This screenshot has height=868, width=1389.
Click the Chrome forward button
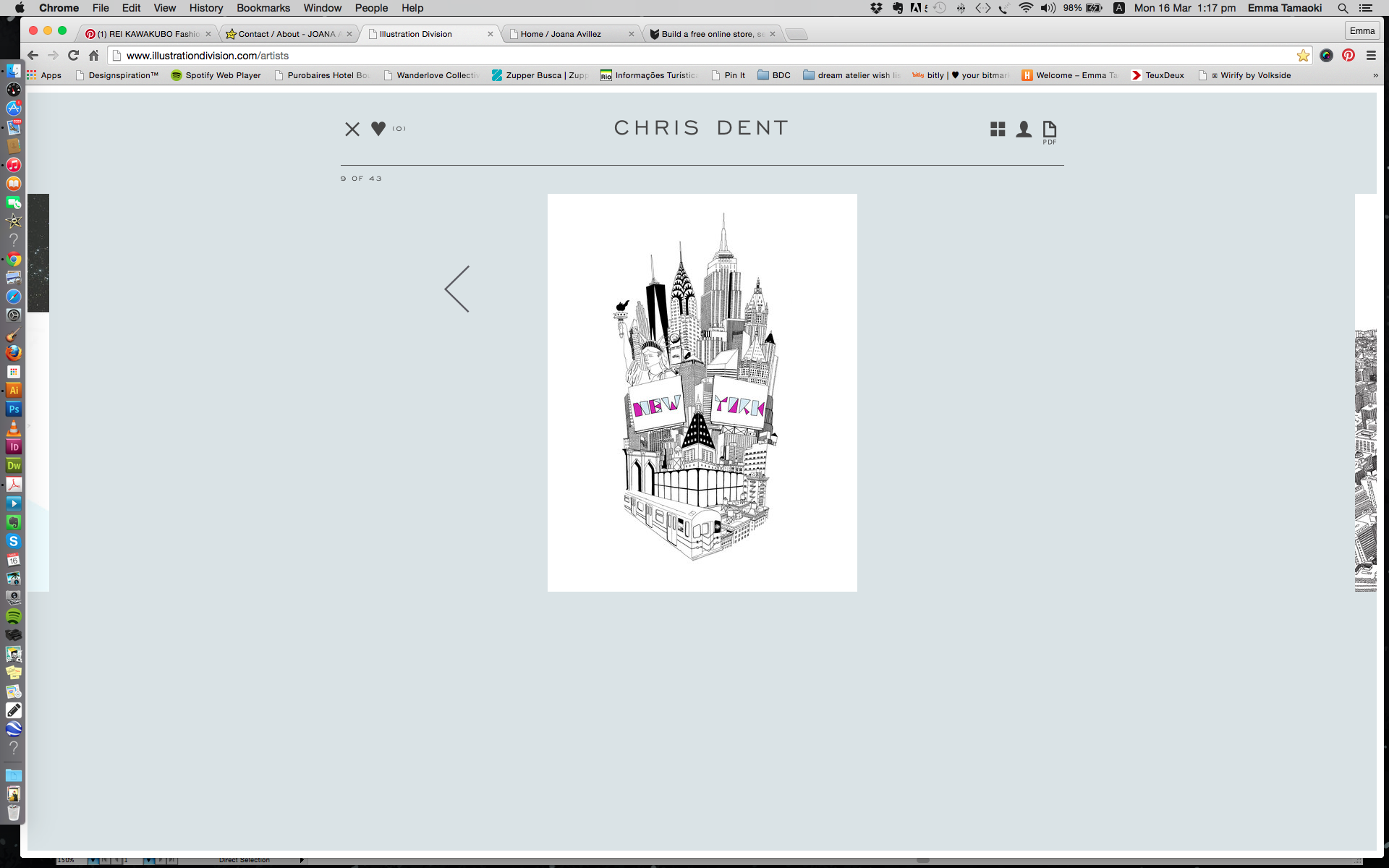click(53, 56)
